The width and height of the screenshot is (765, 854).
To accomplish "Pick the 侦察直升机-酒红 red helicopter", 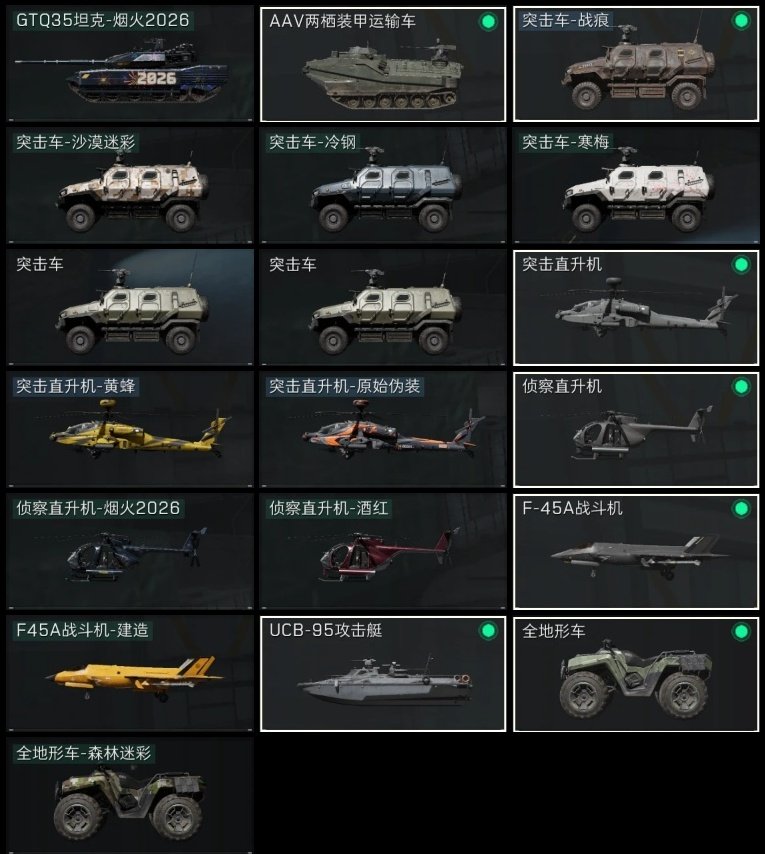I will [383, 552].
